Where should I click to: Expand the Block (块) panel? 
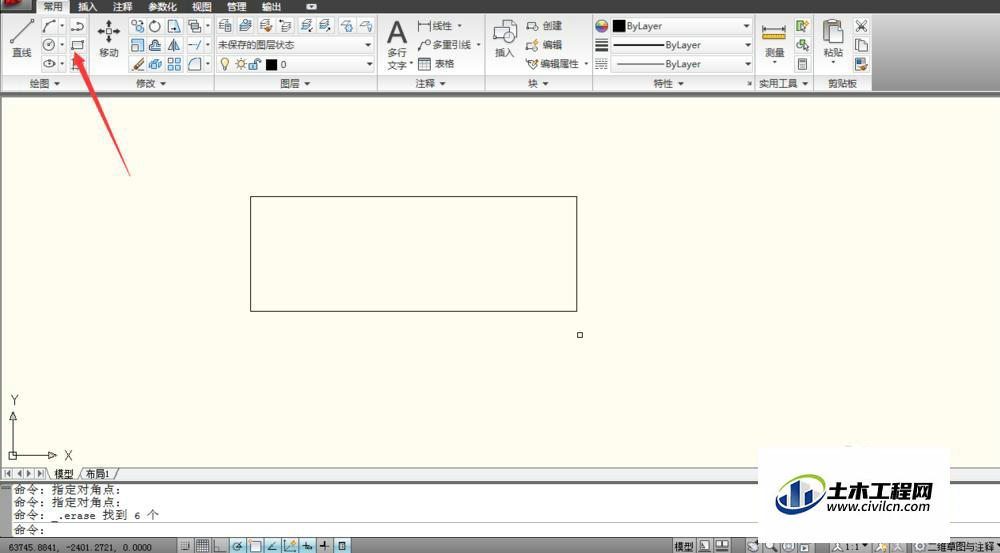[538, 84]
